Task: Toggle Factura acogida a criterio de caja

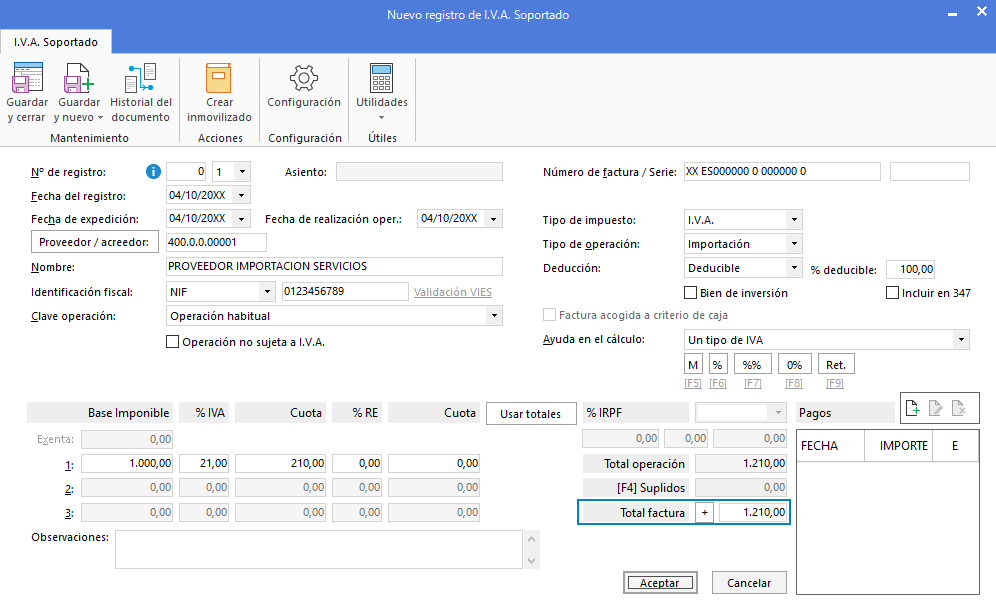Action: (x=549, y=315)
